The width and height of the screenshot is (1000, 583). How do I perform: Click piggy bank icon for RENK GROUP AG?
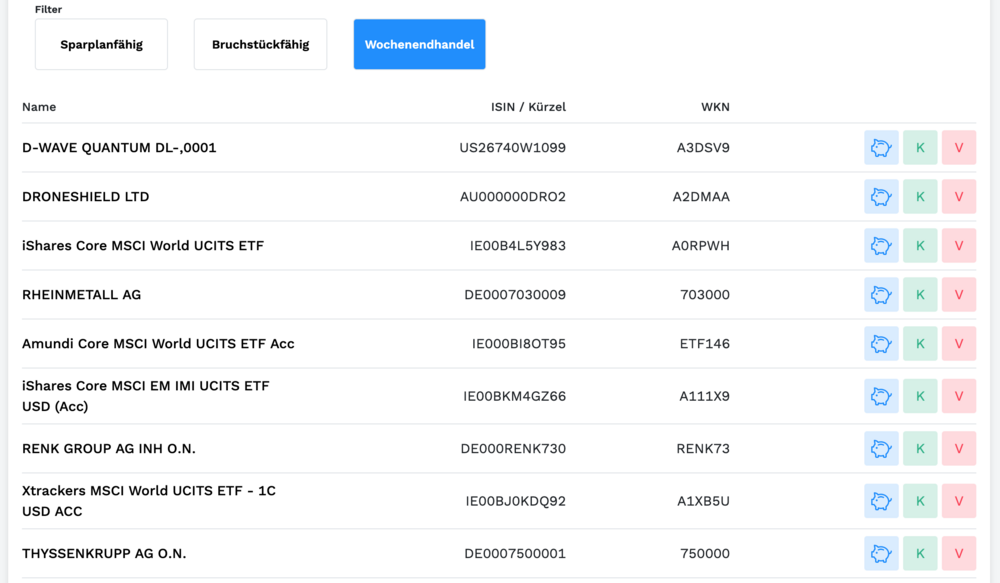(x=881, y=449)
